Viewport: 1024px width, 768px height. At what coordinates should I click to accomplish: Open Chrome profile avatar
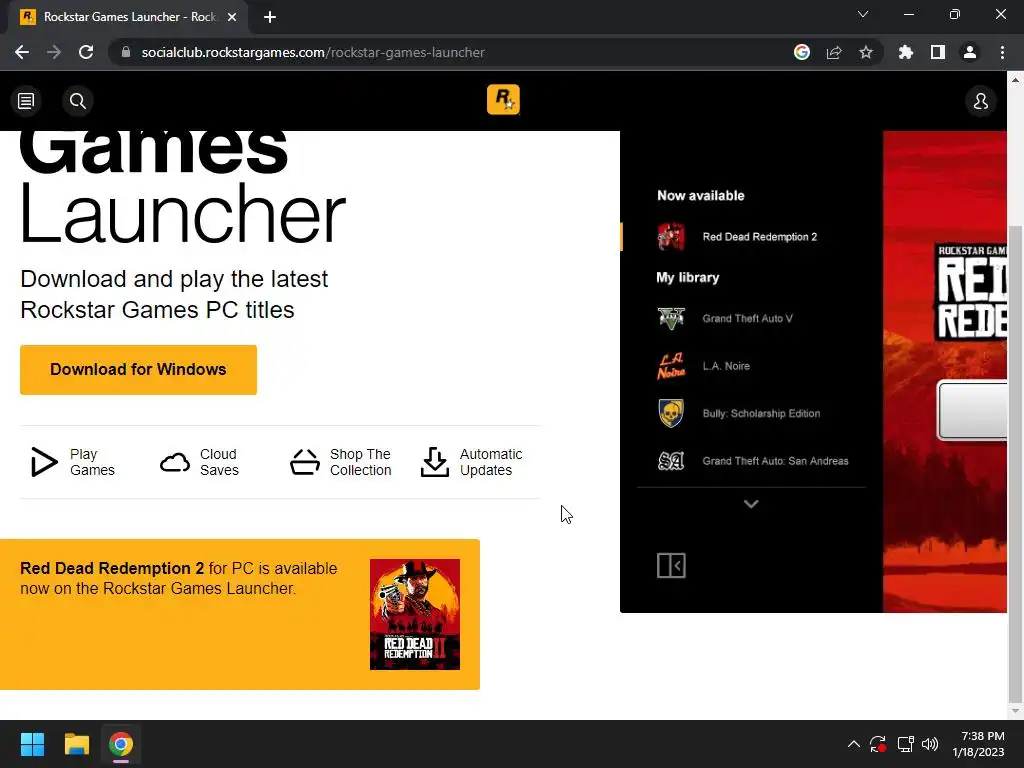click(x=970, y=52)
